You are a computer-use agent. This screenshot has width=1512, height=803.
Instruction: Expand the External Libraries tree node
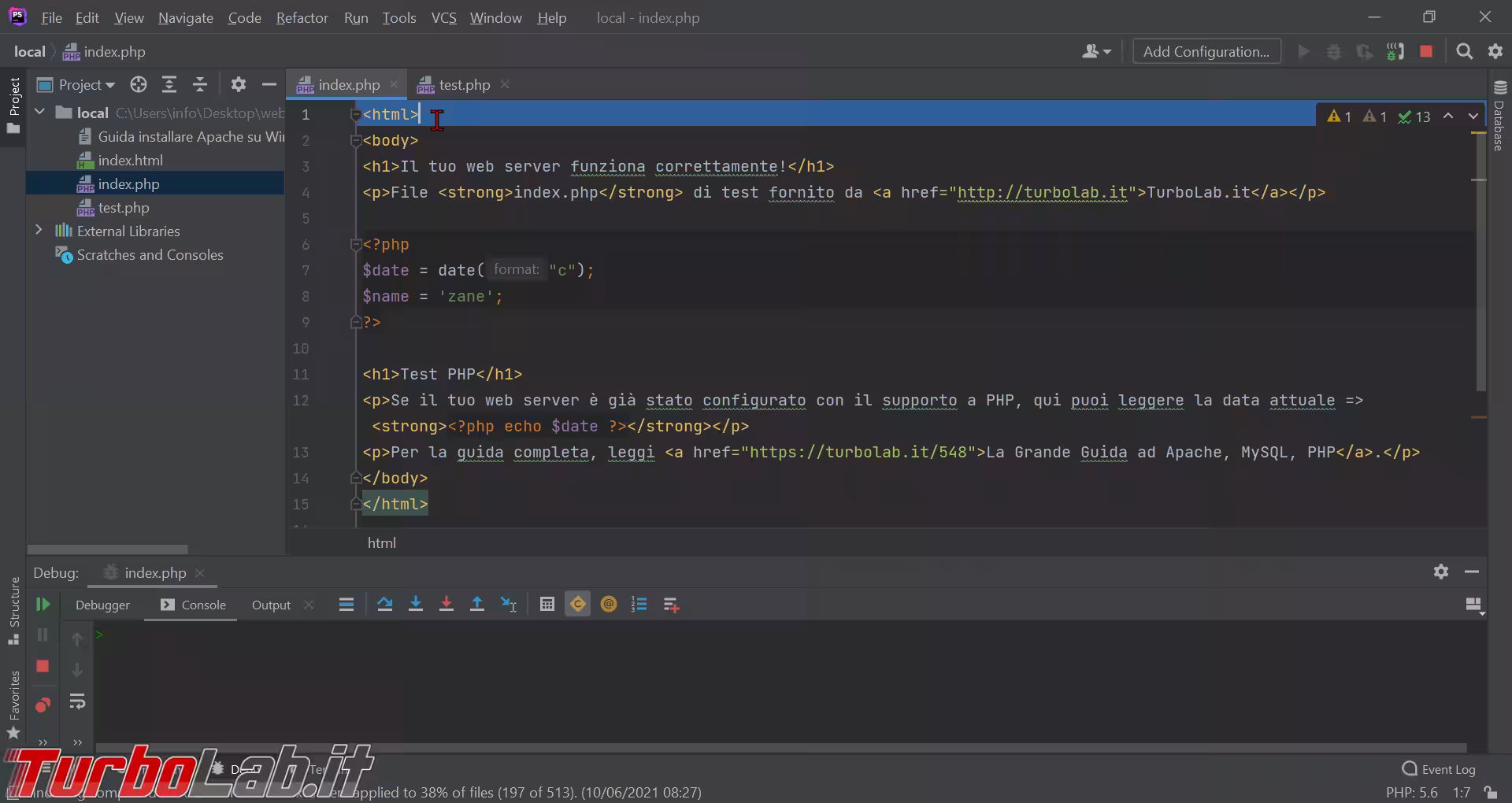tap(39, 231)
